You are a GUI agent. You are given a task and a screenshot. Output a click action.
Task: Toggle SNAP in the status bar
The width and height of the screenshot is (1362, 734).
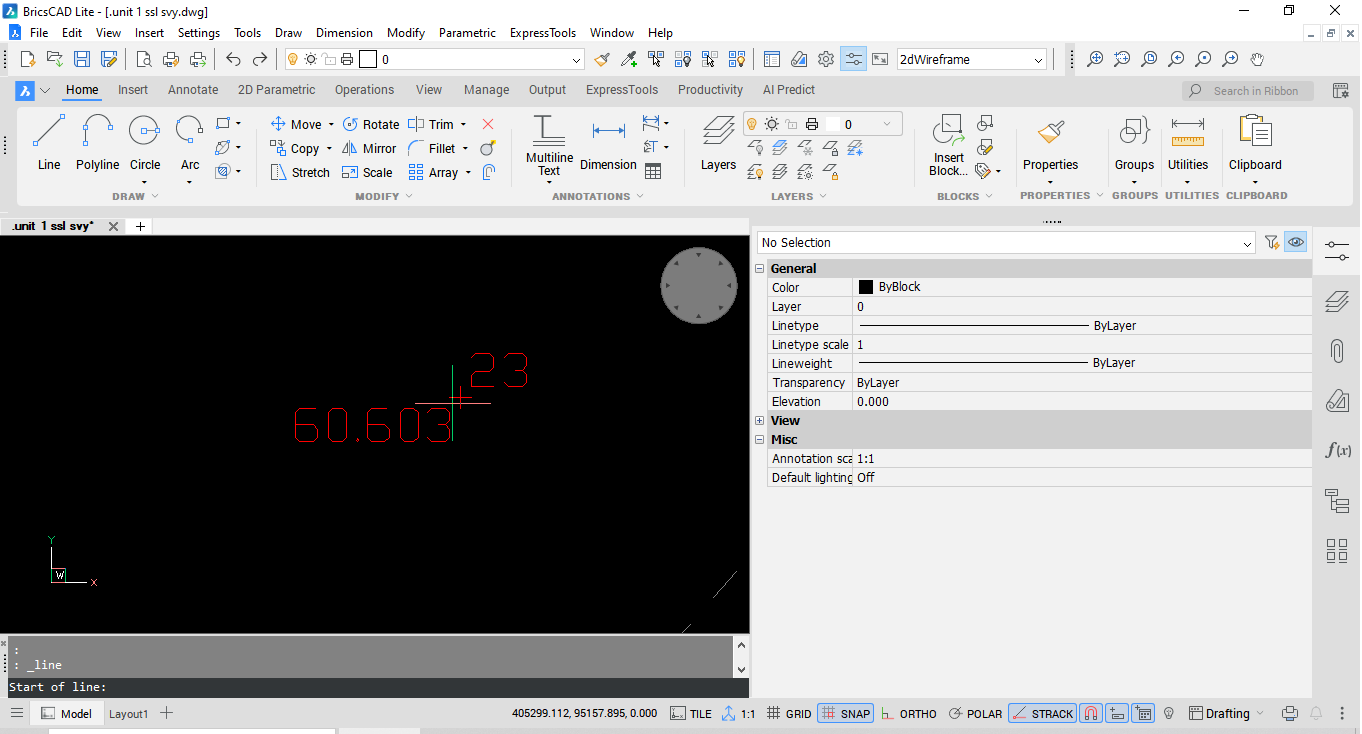pyautogui.click(x=846, y=714)
